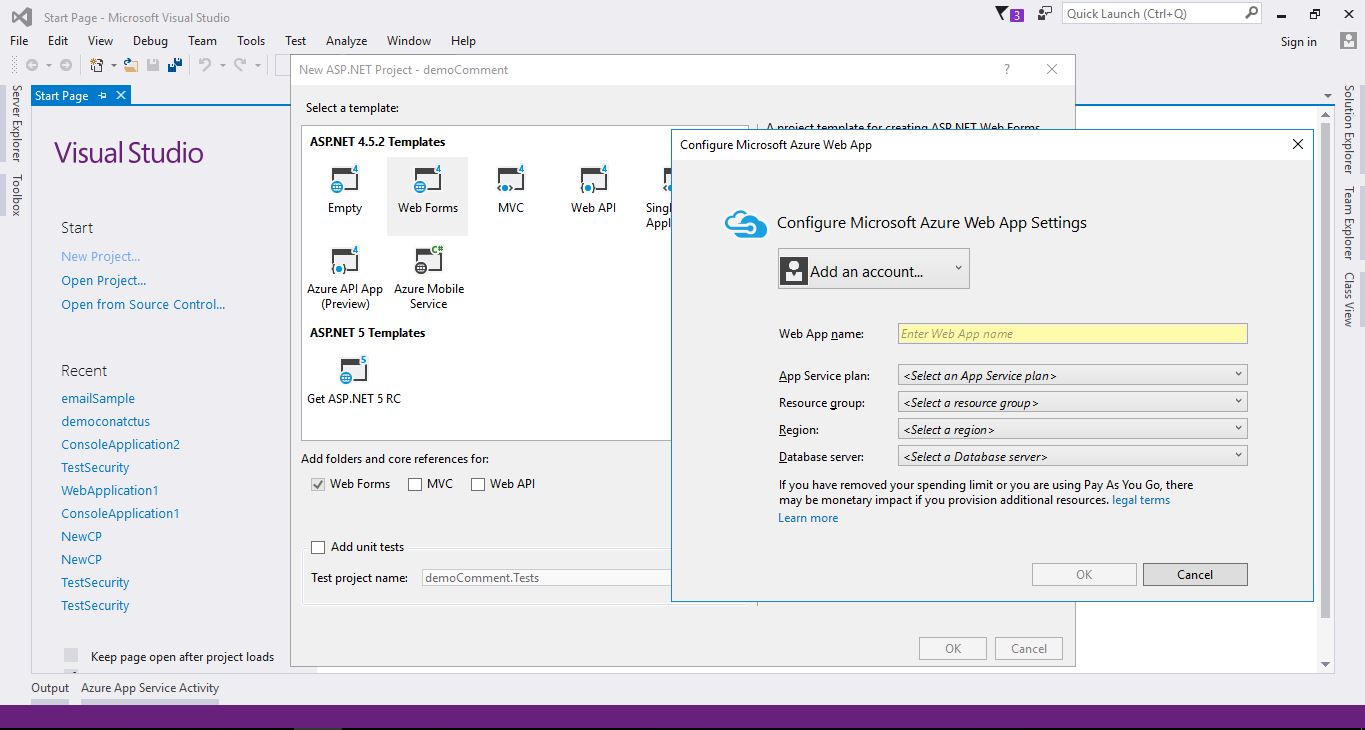The width and height of the screenshot is (1365, 730).
Task: Click the New Project toolbar icon
Action: 97,65
